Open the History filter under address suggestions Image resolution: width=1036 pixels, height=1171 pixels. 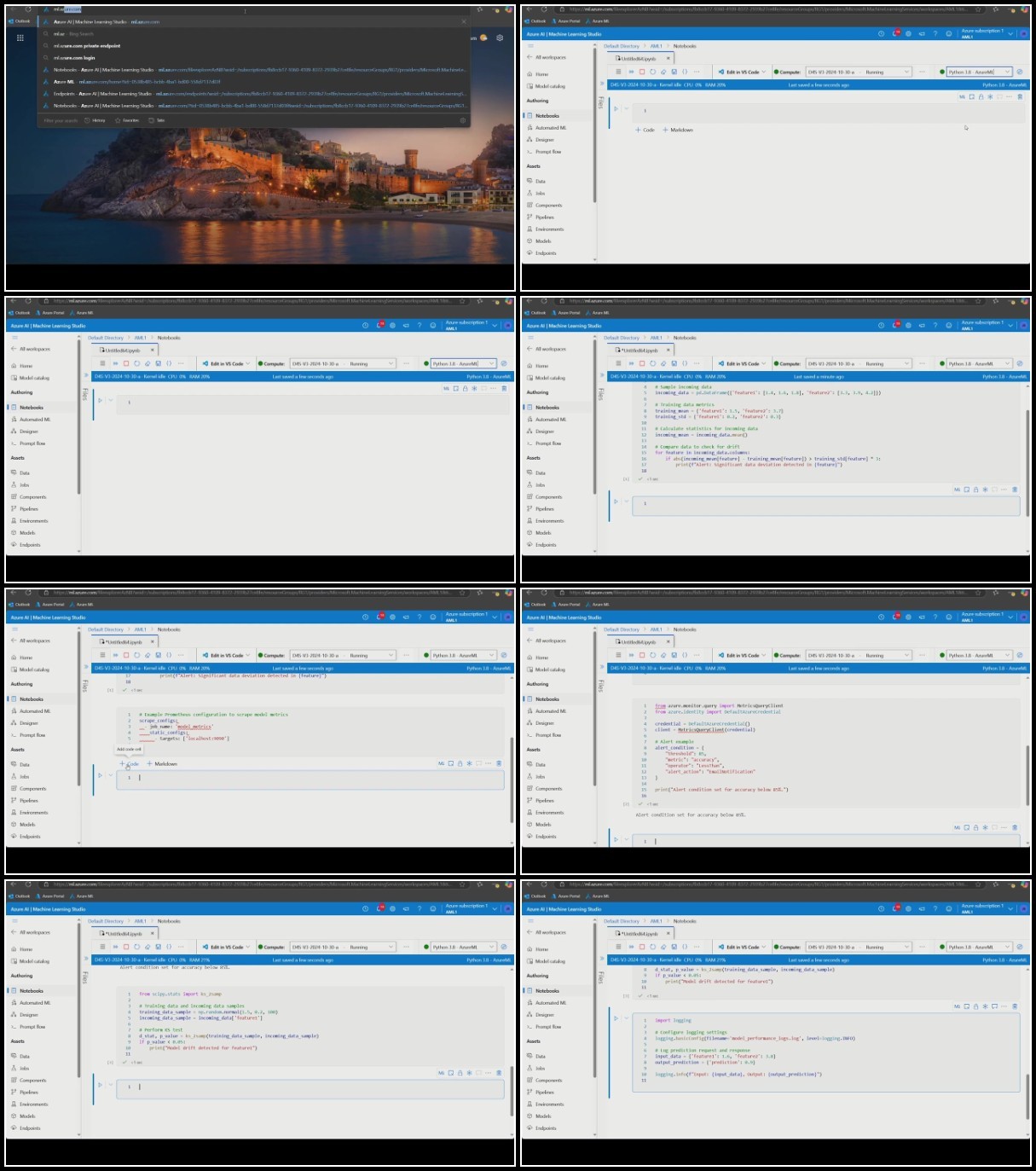[x=95, y=120]
